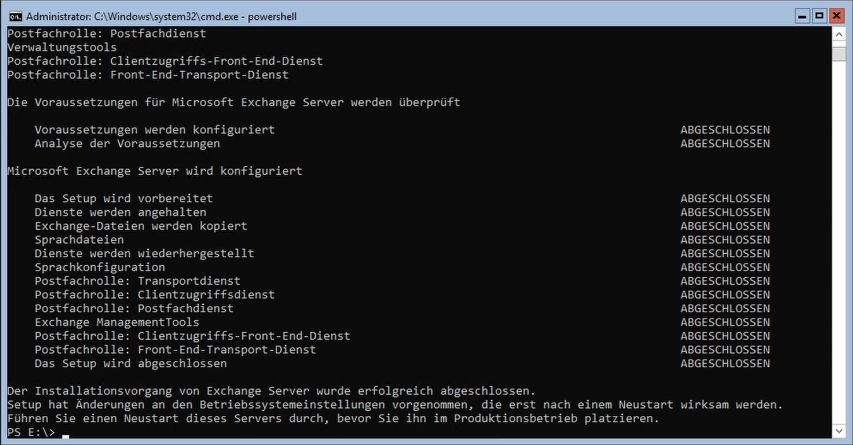The image size is (853, 445).
Task: Click ABGESCHLOSSEN beside 'Das Setup wird abgeschlossen'
Action: coord(725,363)
